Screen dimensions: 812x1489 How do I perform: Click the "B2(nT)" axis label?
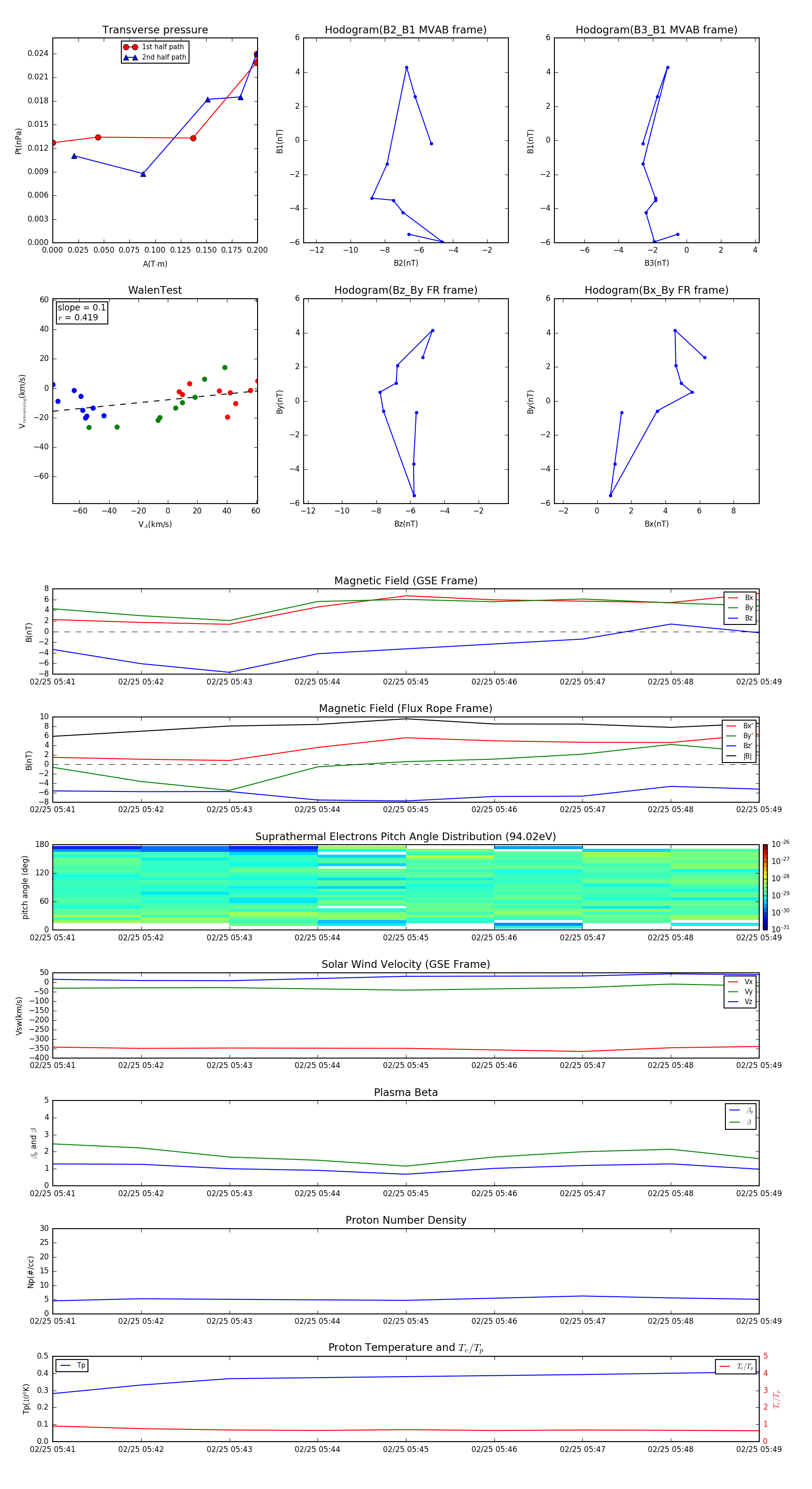pyautogui.click(x=406, y=263)
